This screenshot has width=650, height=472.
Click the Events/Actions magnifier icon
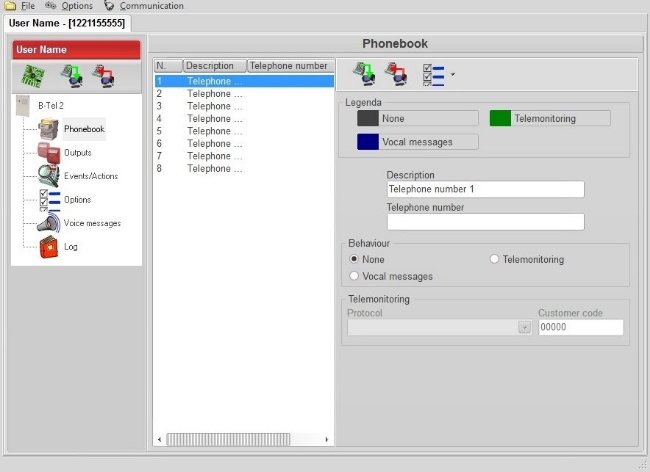pos(49,176)
